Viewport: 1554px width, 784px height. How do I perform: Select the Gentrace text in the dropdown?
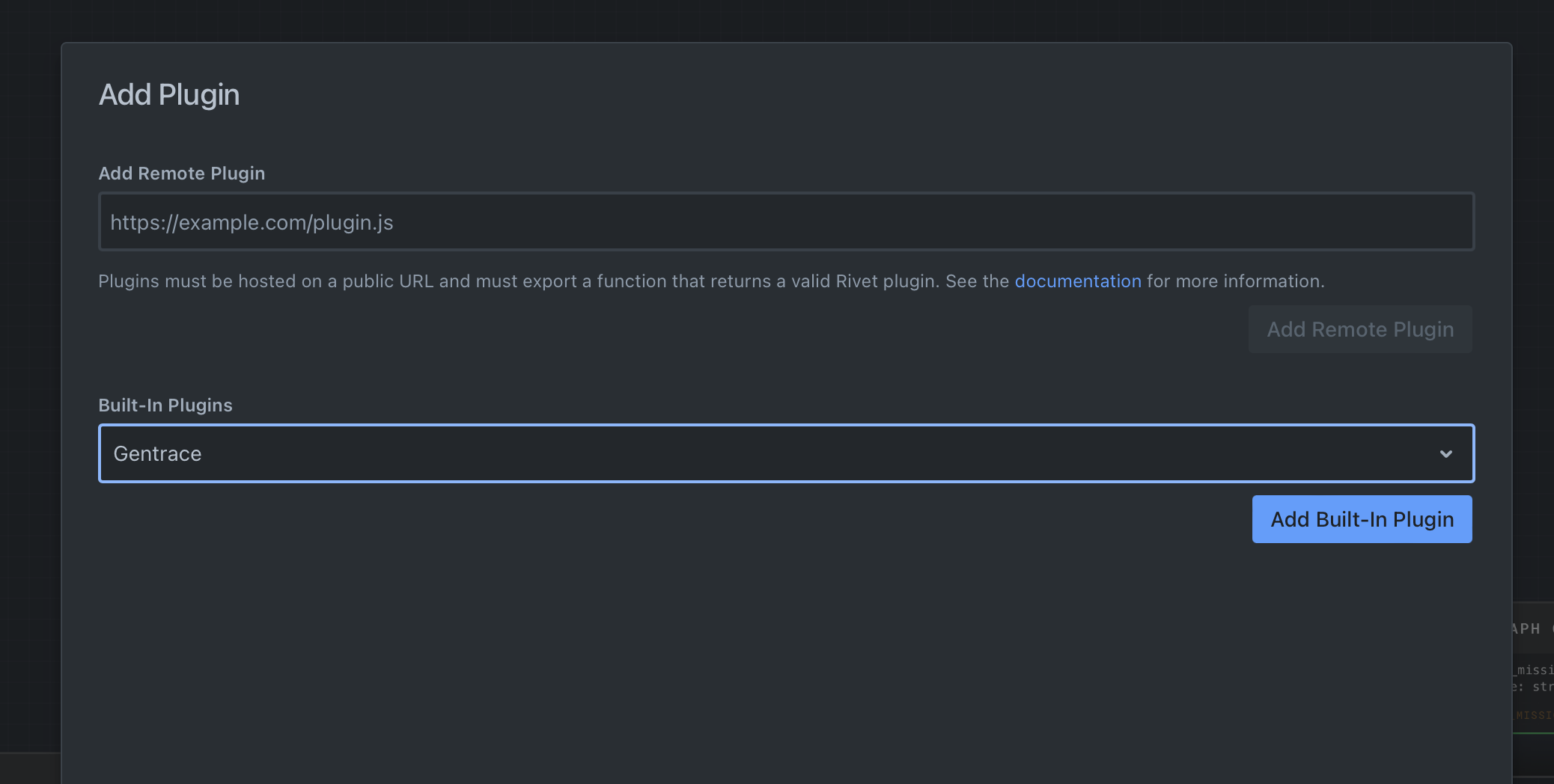pyautogui.click(x=157, y=454)
